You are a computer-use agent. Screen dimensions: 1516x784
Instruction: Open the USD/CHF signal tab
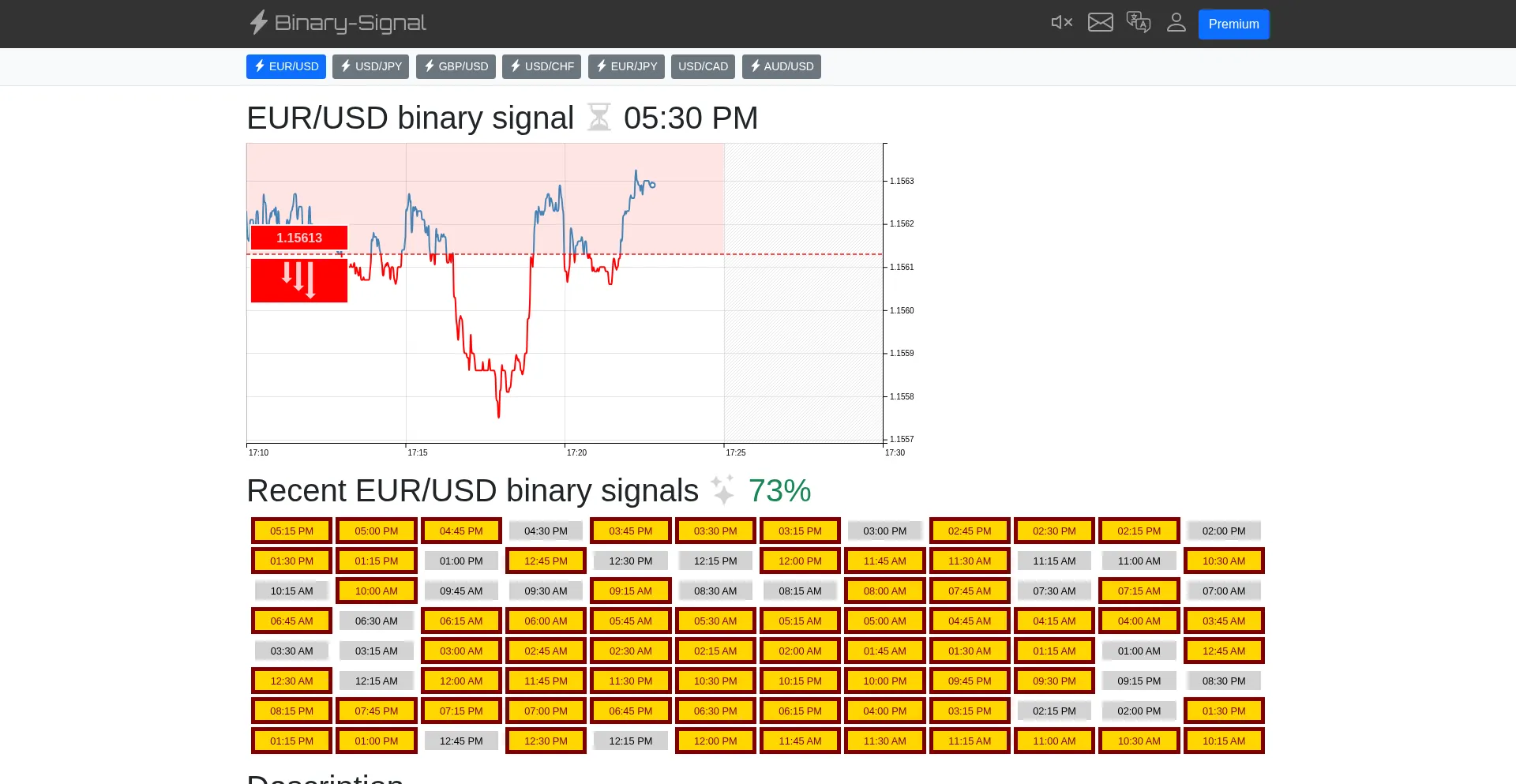(x=541, y=66)
